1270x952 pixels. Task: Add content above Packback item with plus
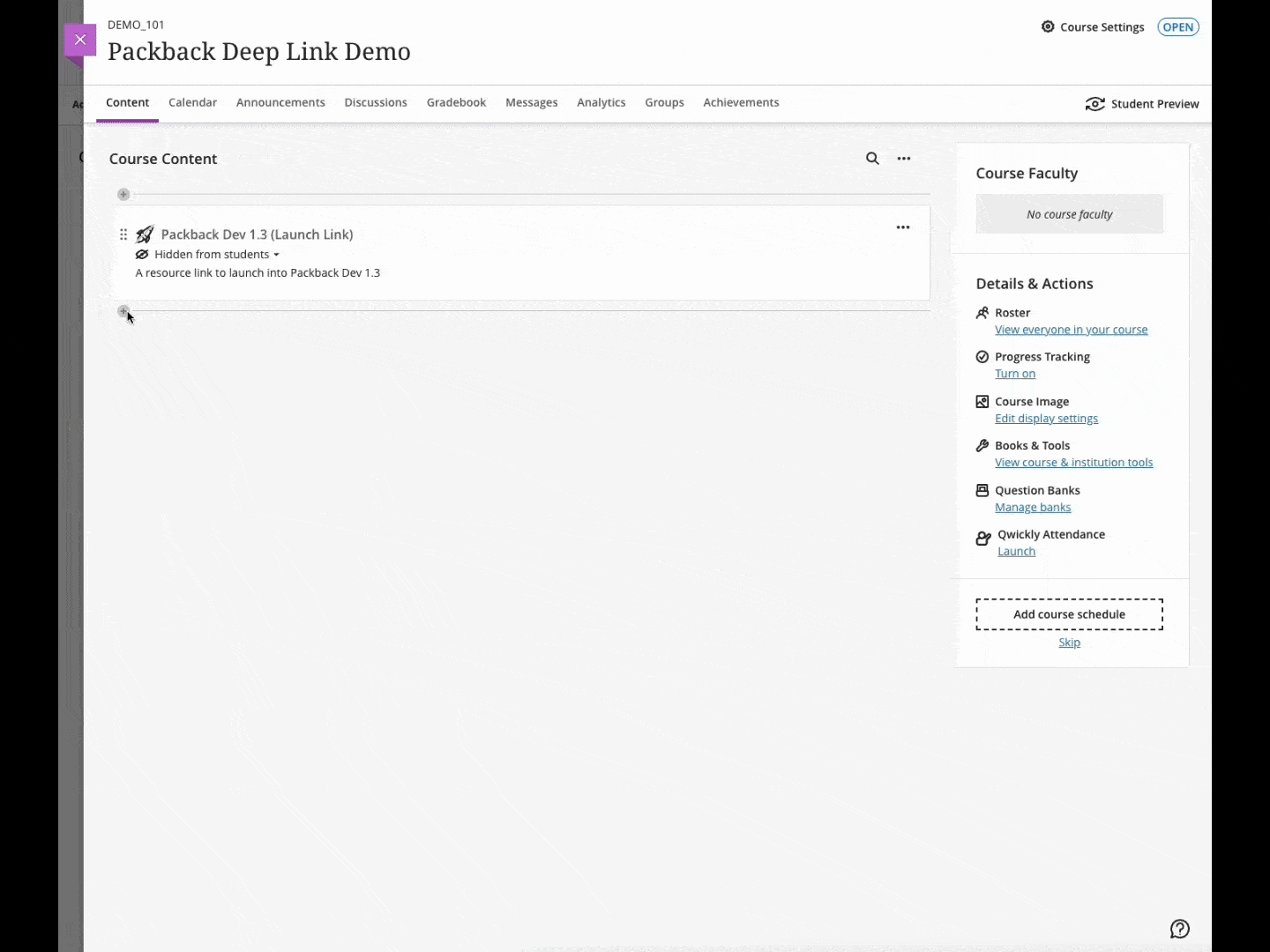click(123, 194)
